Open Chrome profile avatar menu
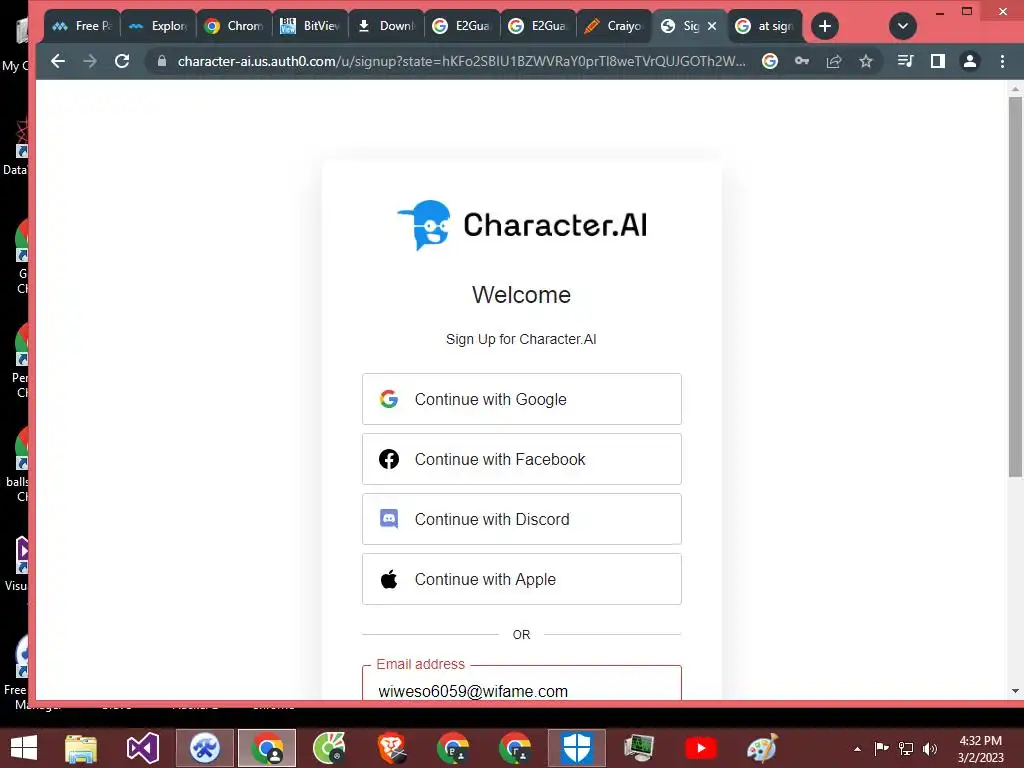 (970, 61)
